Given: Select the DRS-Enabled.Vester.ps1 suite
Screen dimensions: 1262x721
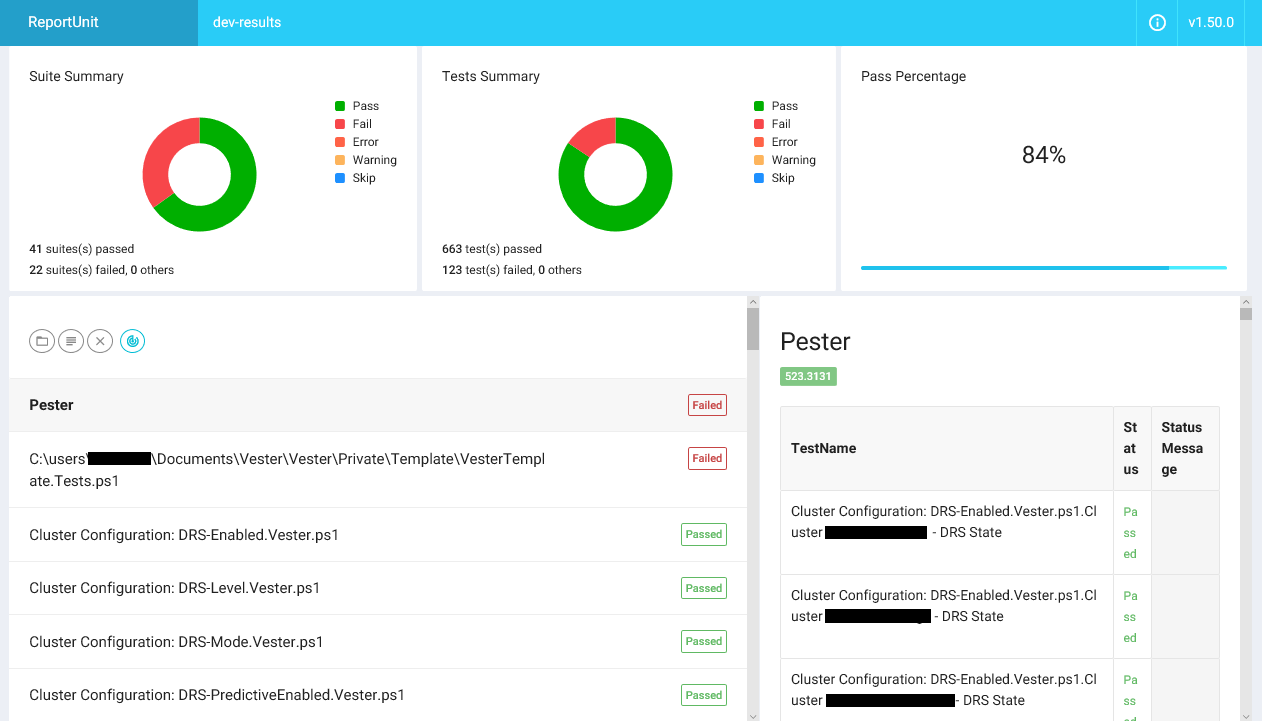Looking at the screenshot, I should tap(378, 535).
